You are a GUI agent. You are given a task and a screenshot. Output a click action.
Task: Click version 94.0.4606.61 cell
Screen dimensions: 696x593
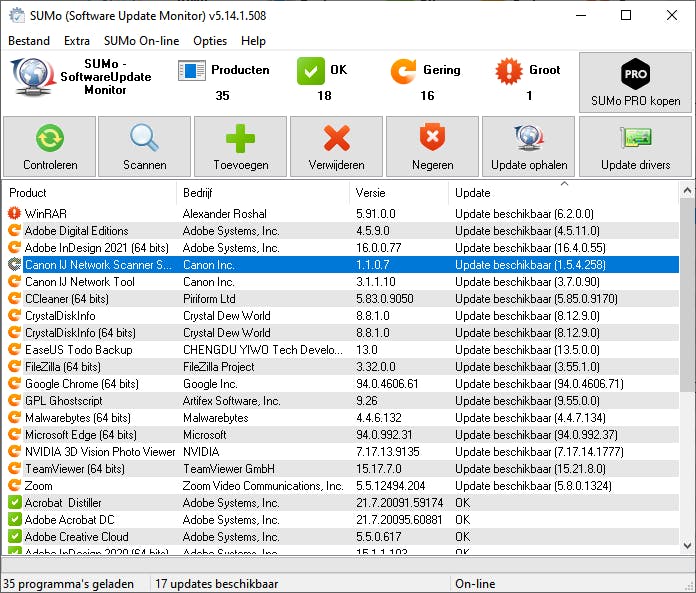[387, 383]
